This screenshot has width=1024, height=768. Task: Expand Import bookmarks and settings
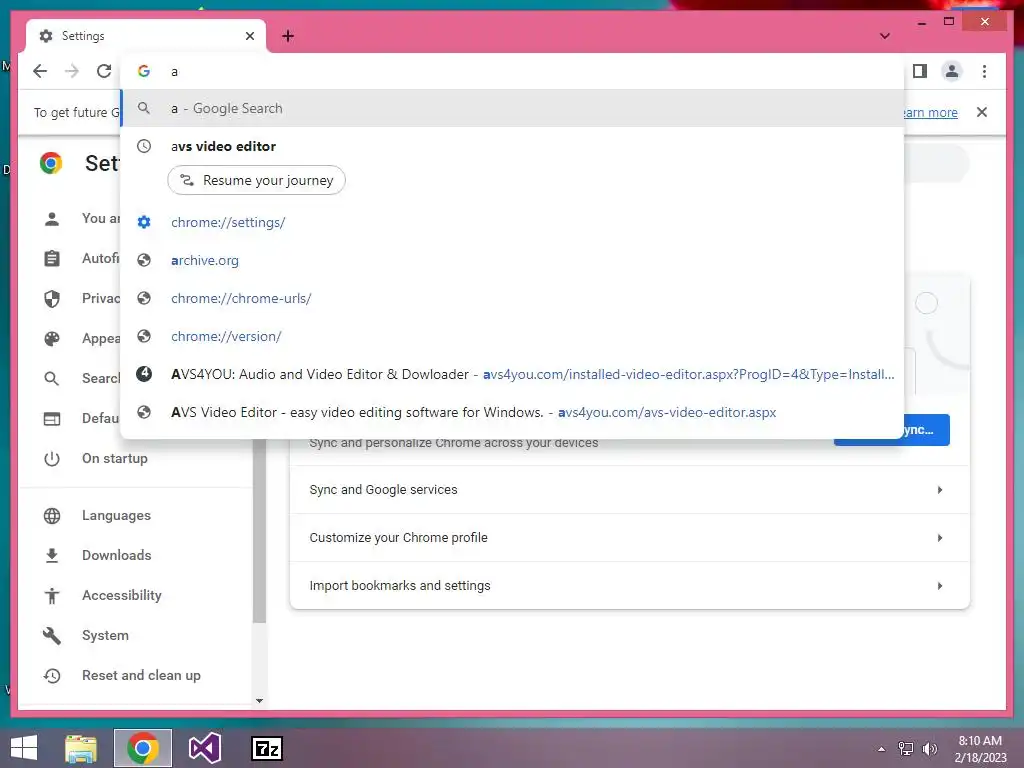[630, 586]
